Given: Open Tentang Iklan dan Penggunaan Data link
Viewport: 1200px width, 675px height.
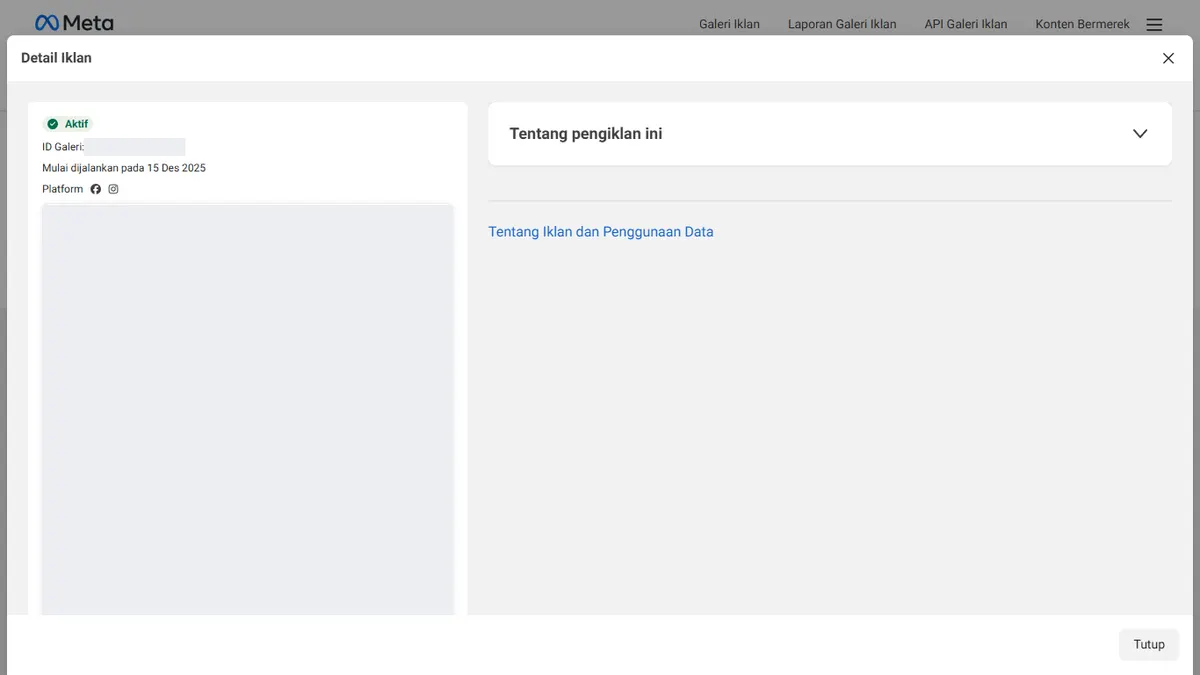Looking at the screenshot, I should (x=601, y=232).
